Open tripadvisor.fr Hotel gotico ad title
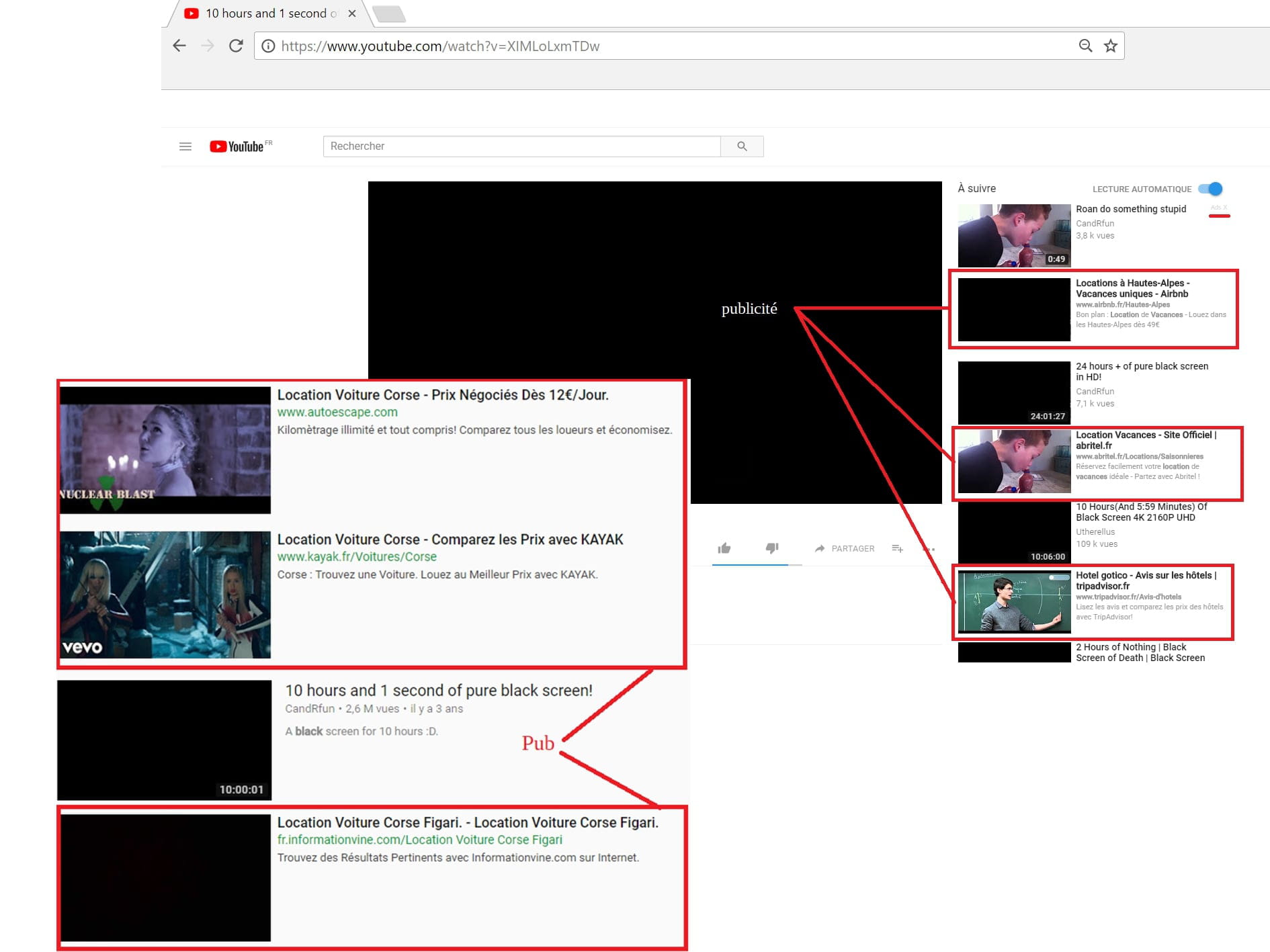The image size is (1270, 952). [x=1146, y=580]
